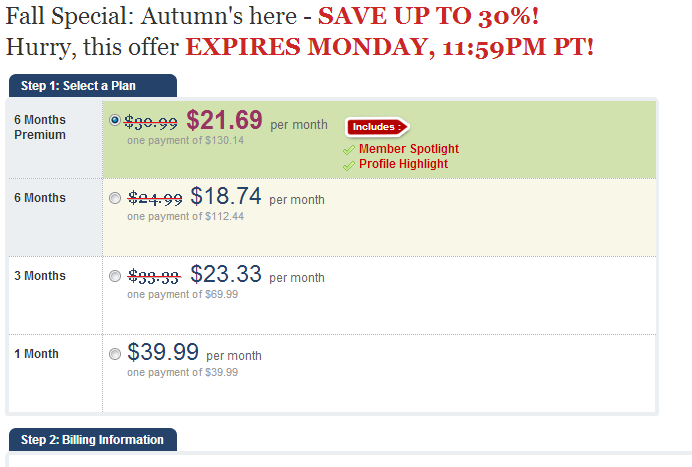
Task: Click the green checkmark beside Profile Highlight
Action: pos(348,164)
